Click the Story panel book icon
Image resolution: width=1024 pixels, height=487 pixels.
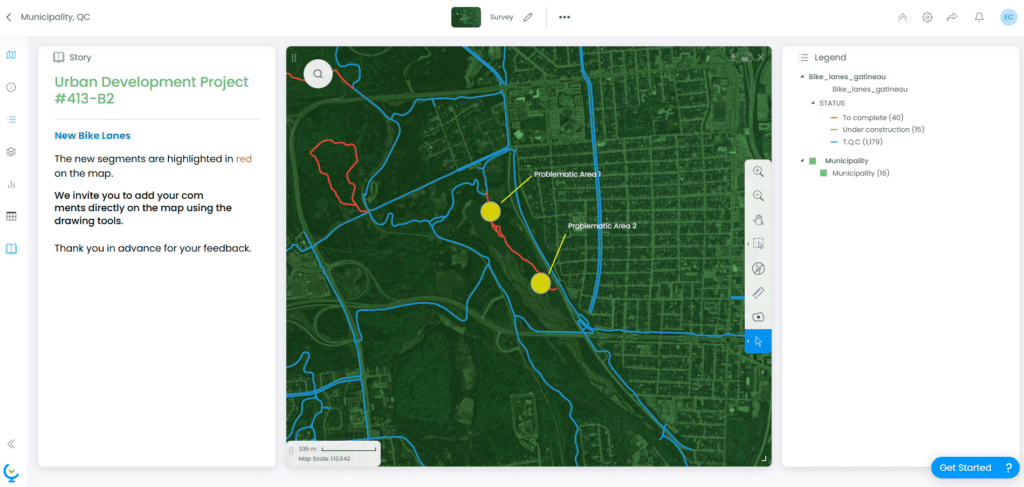59,57
